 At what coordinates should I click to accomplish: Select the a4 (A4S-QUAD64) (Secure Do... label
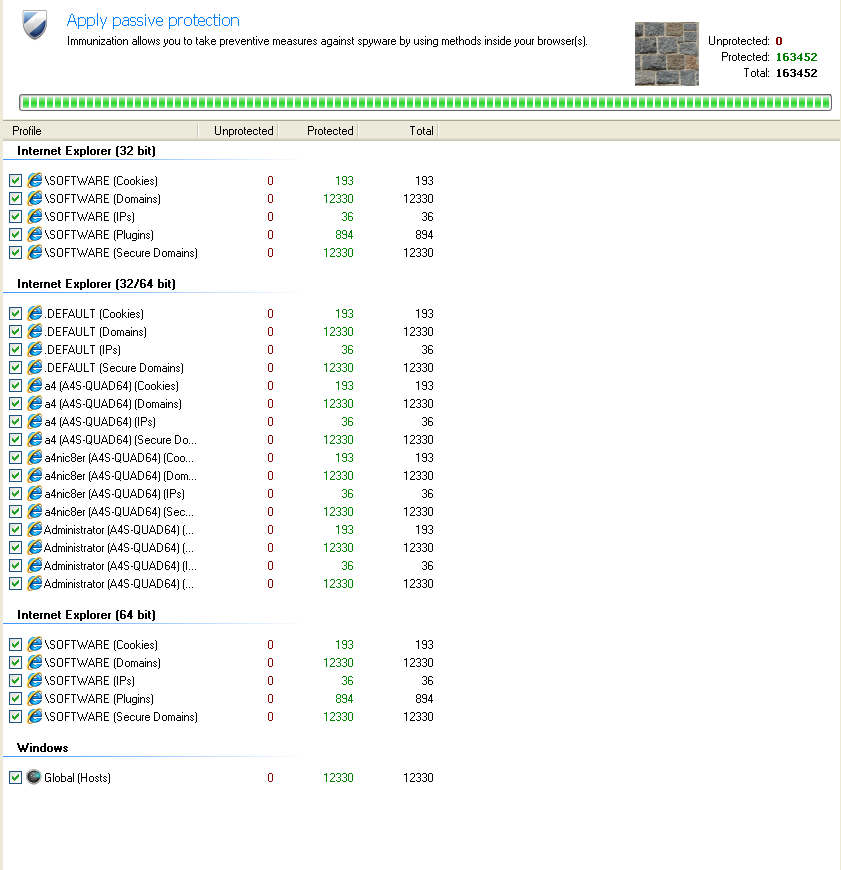[x=120, y=440]
